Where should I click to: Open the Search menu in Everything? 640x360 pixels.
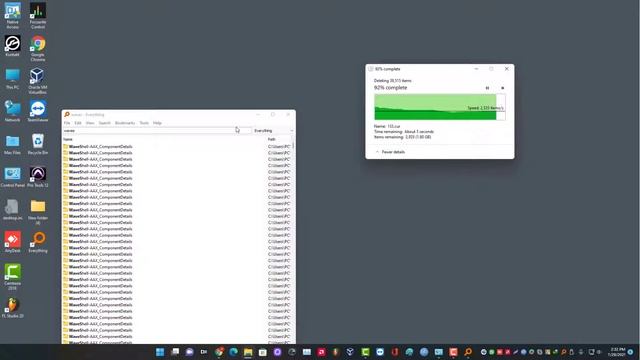click(x=104, y=123)
